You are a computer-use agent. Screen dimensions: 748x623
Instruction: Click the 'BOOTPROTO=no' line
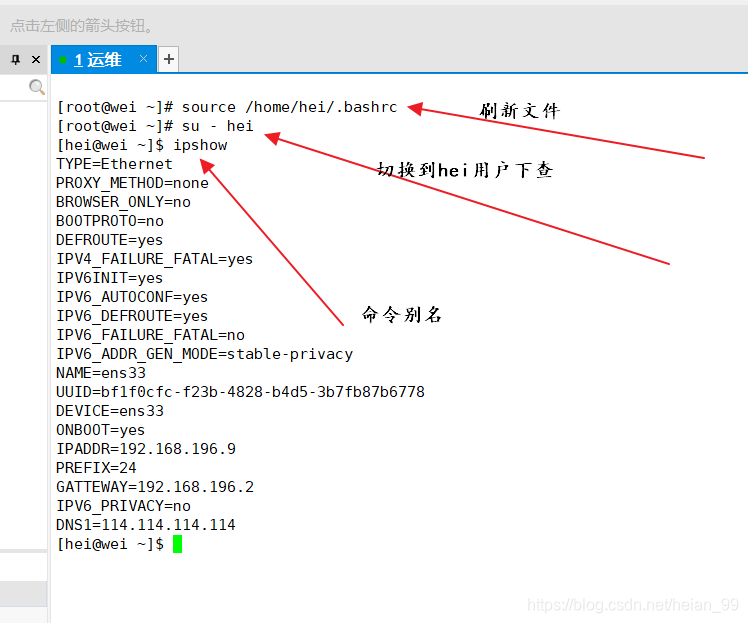pyautogui.click(x=110, y=221)
